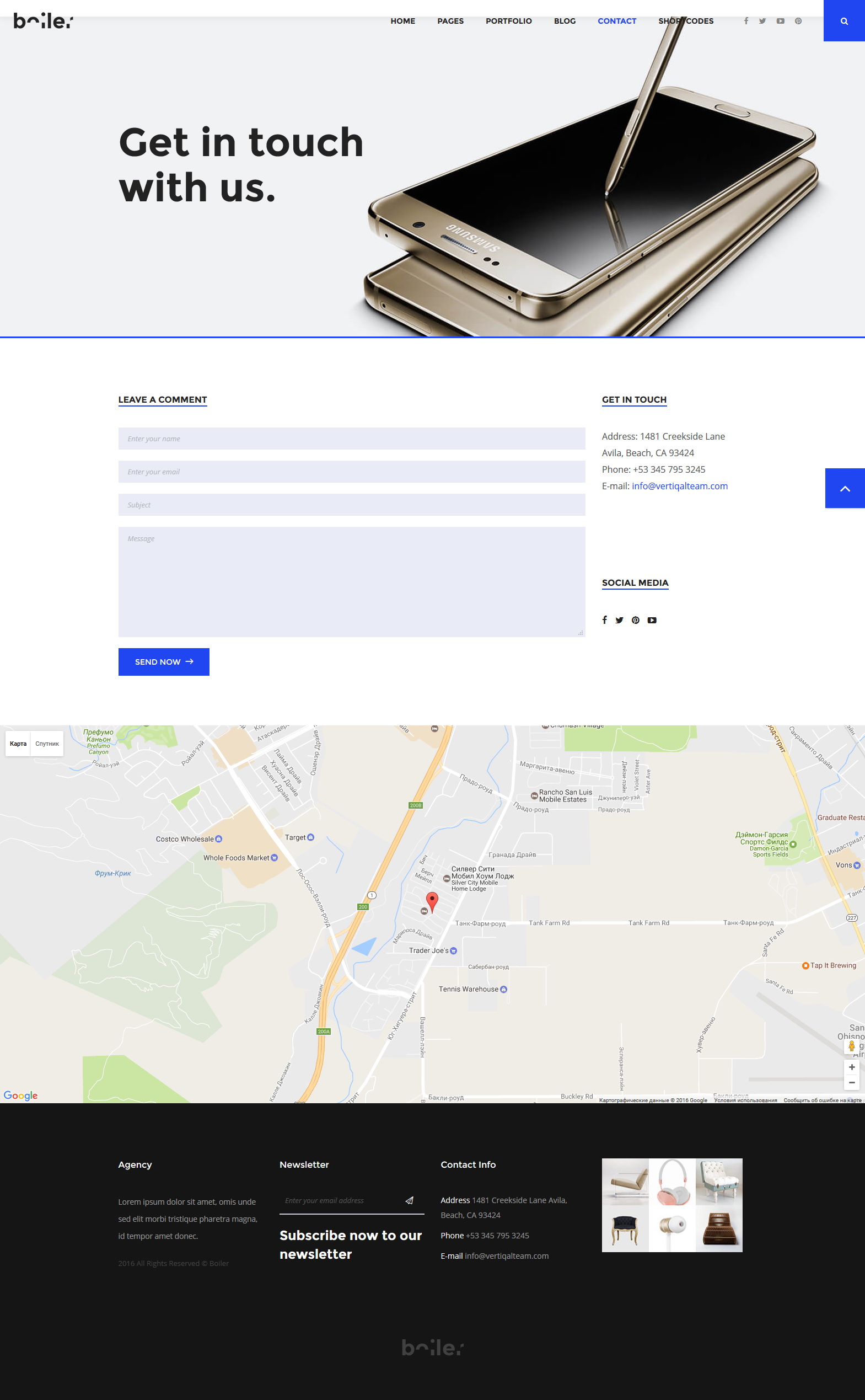
Task: Focus the Message text area
Action: [x=352, y=581]
